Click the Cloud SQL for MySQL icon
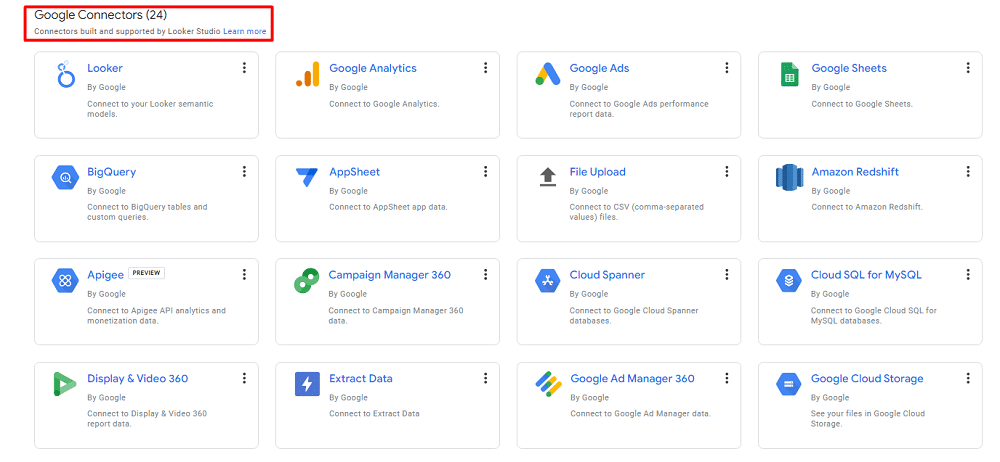The height and width of the screenshot is (462, 1000). tap(789, 280)
